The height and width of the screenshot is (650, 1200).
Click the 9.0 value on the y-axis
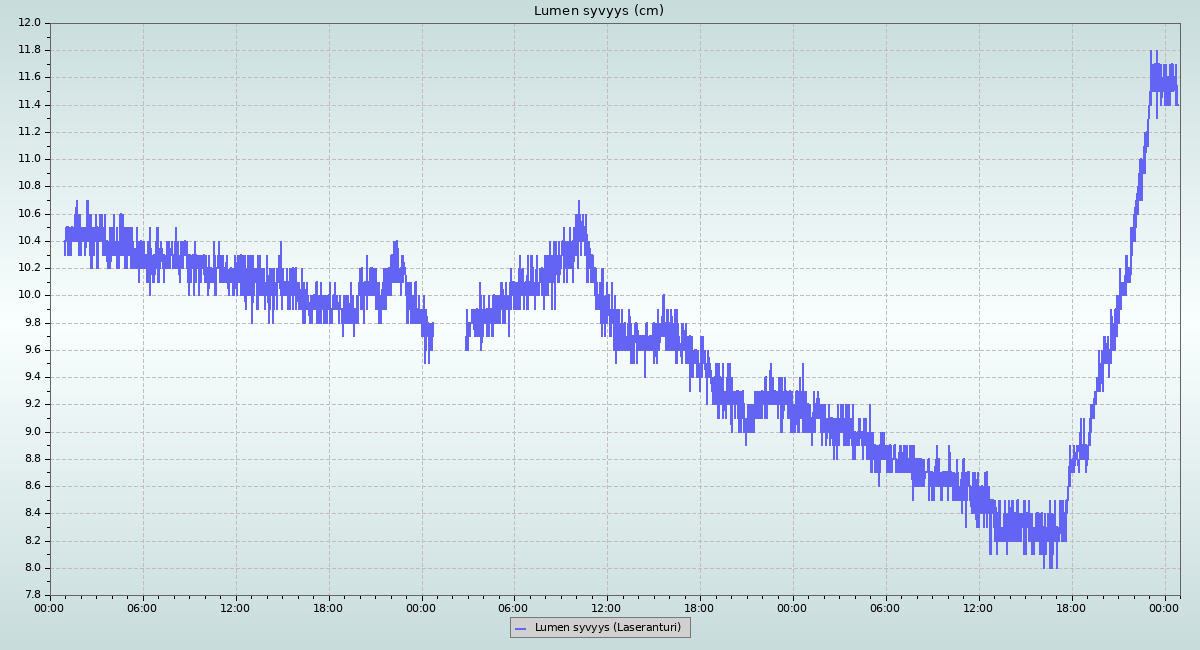coord(30,432)
